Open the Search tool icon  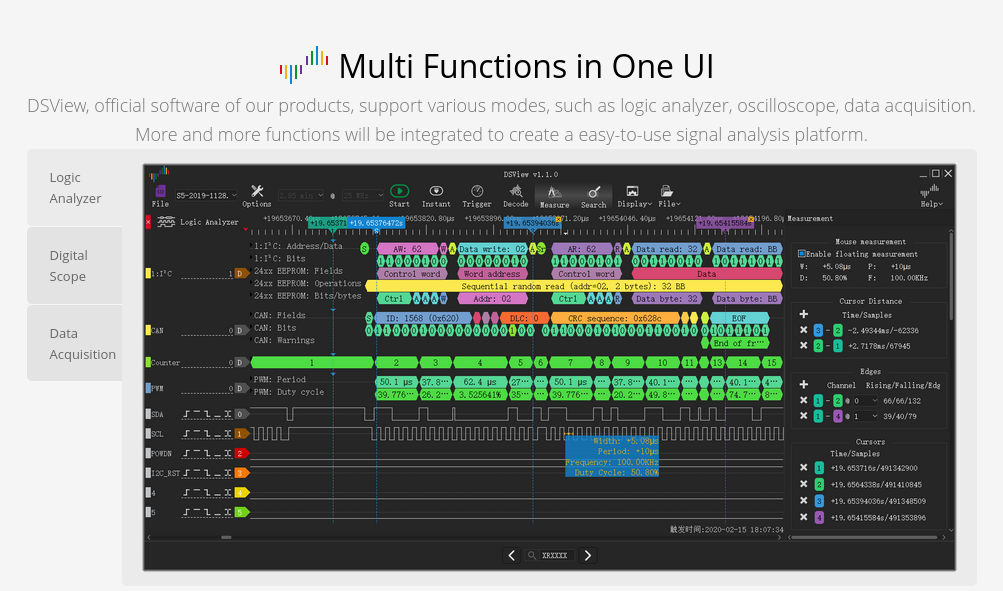593,192
